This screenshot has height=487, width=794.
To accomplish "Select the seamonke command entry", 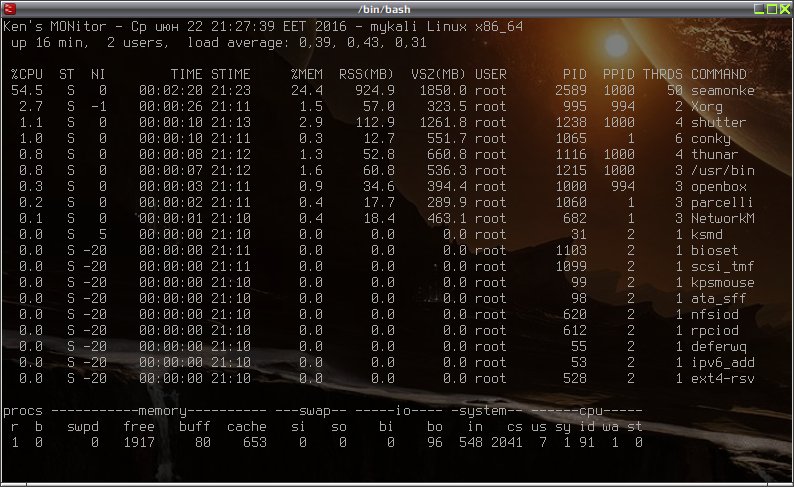I will pos(723,91).
